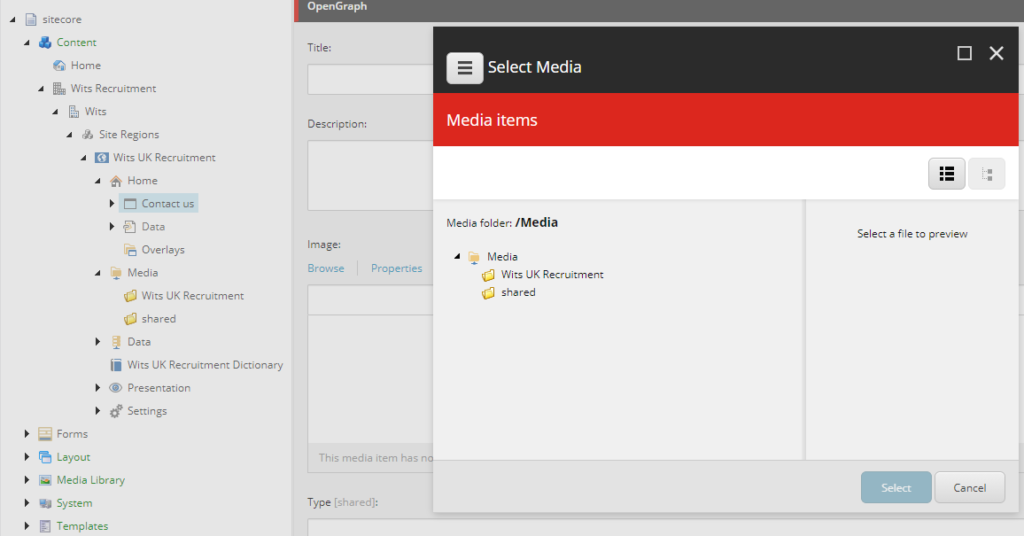Screen dimensions: 1024x536
Task: Collapse the Wits Recruitment node
Action: (x=41, y=88)
